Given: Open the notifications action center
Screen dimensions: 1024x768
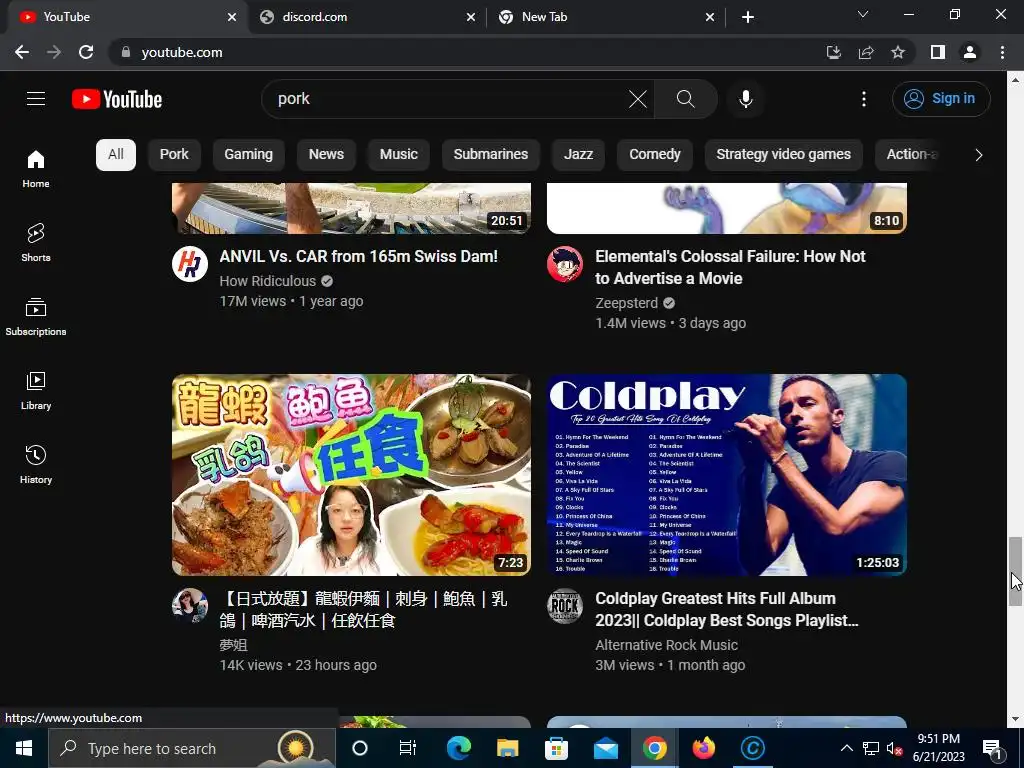Looking at the screenshot, I should tap(992, 749).
